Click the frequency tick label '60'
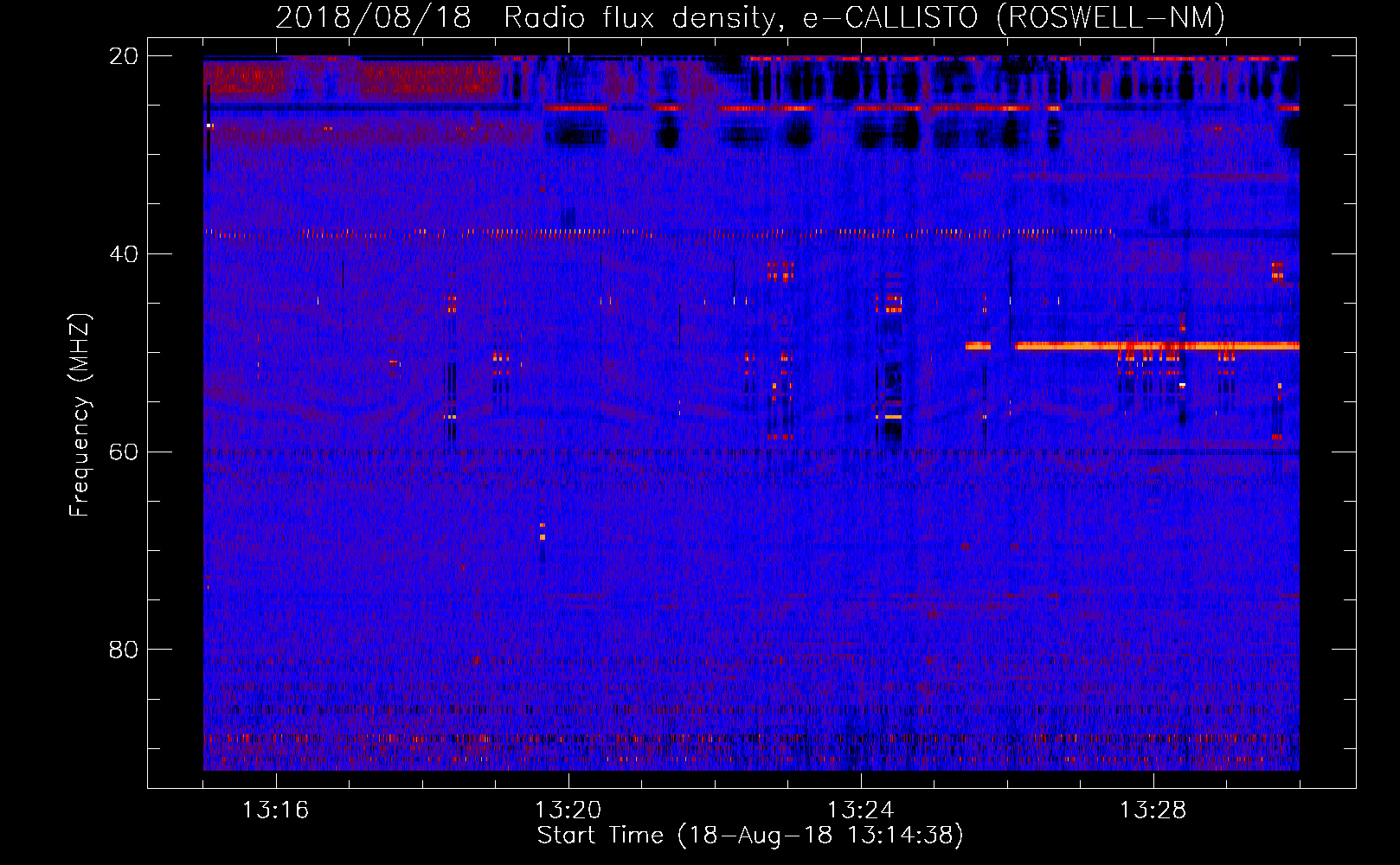Viewport: 1400px width, 865px height. [x=123, y=452]
